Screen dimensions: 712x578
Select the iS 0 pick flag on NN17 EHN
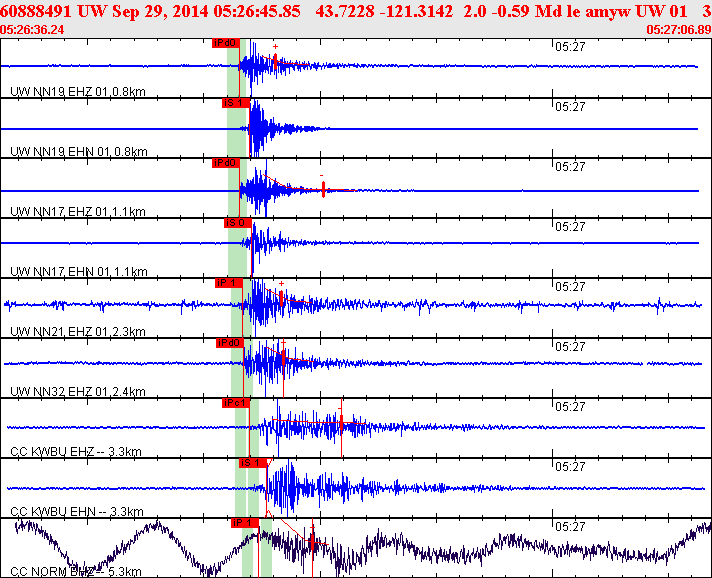[x=236, y=223]
